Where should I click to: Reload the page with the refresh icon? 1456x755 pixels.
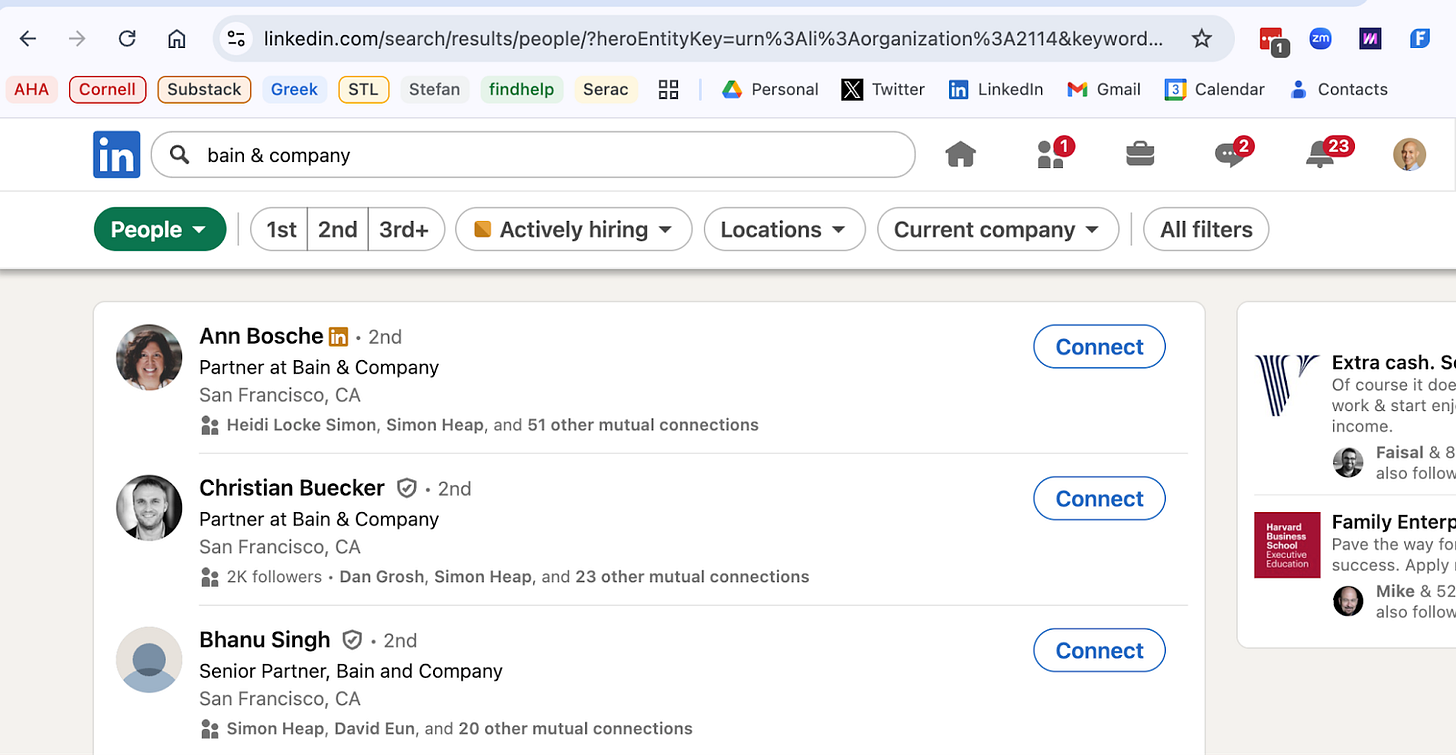point(127,39)
